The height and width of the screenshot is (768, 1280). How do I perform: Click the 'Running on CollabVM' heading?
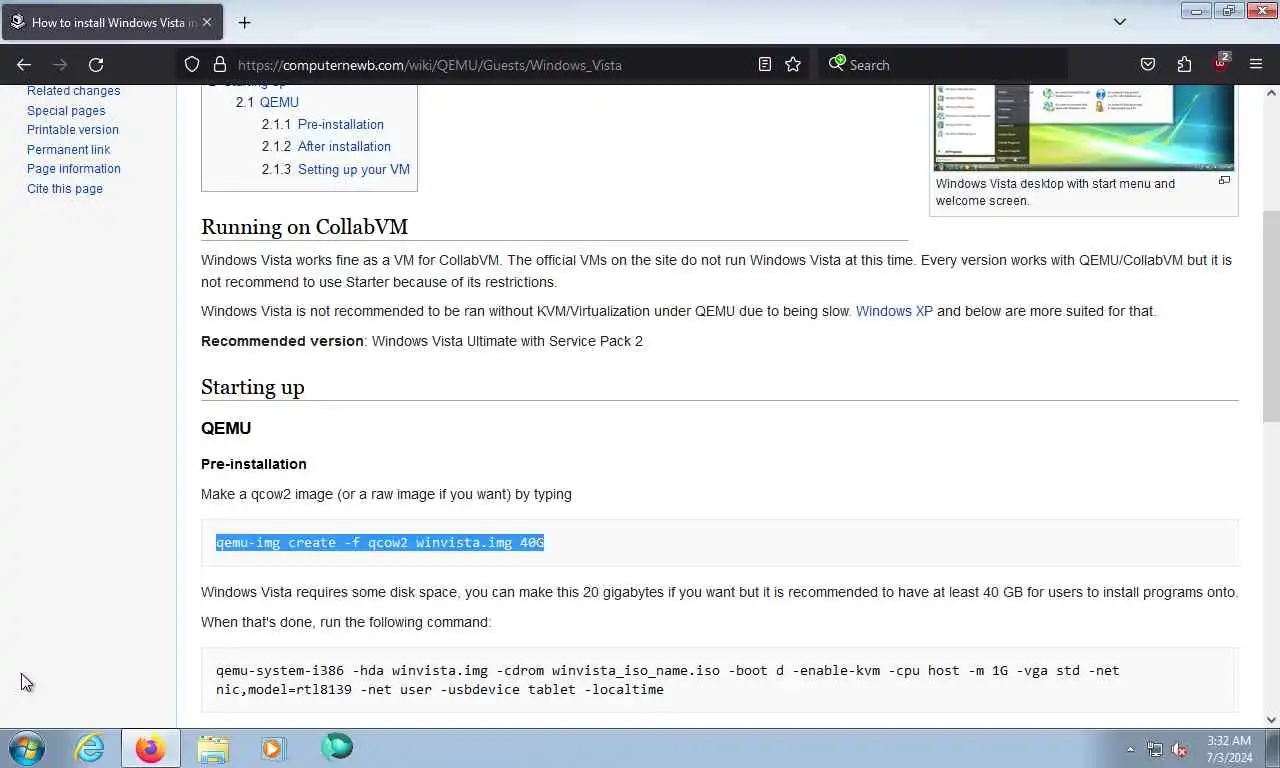point(304,227)
